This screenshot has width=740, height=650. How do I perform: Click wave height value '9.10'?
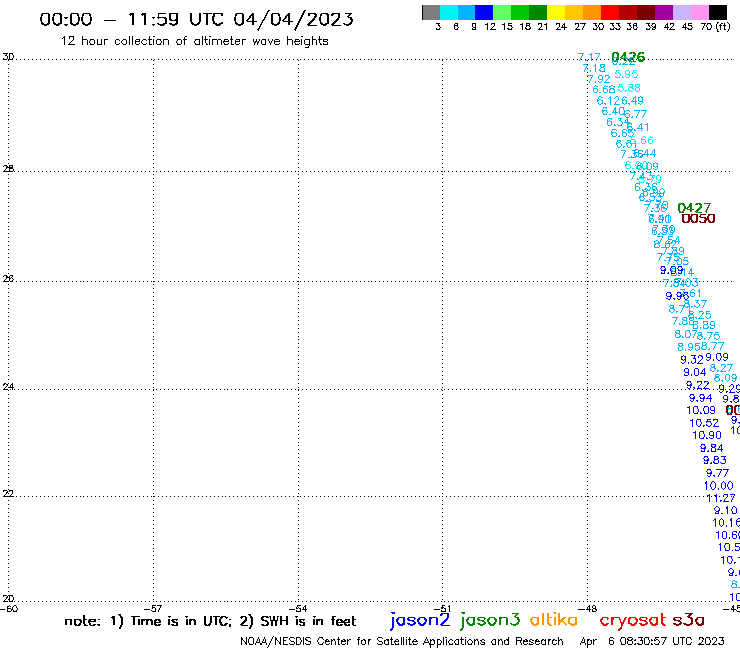(x=725, y=511)
